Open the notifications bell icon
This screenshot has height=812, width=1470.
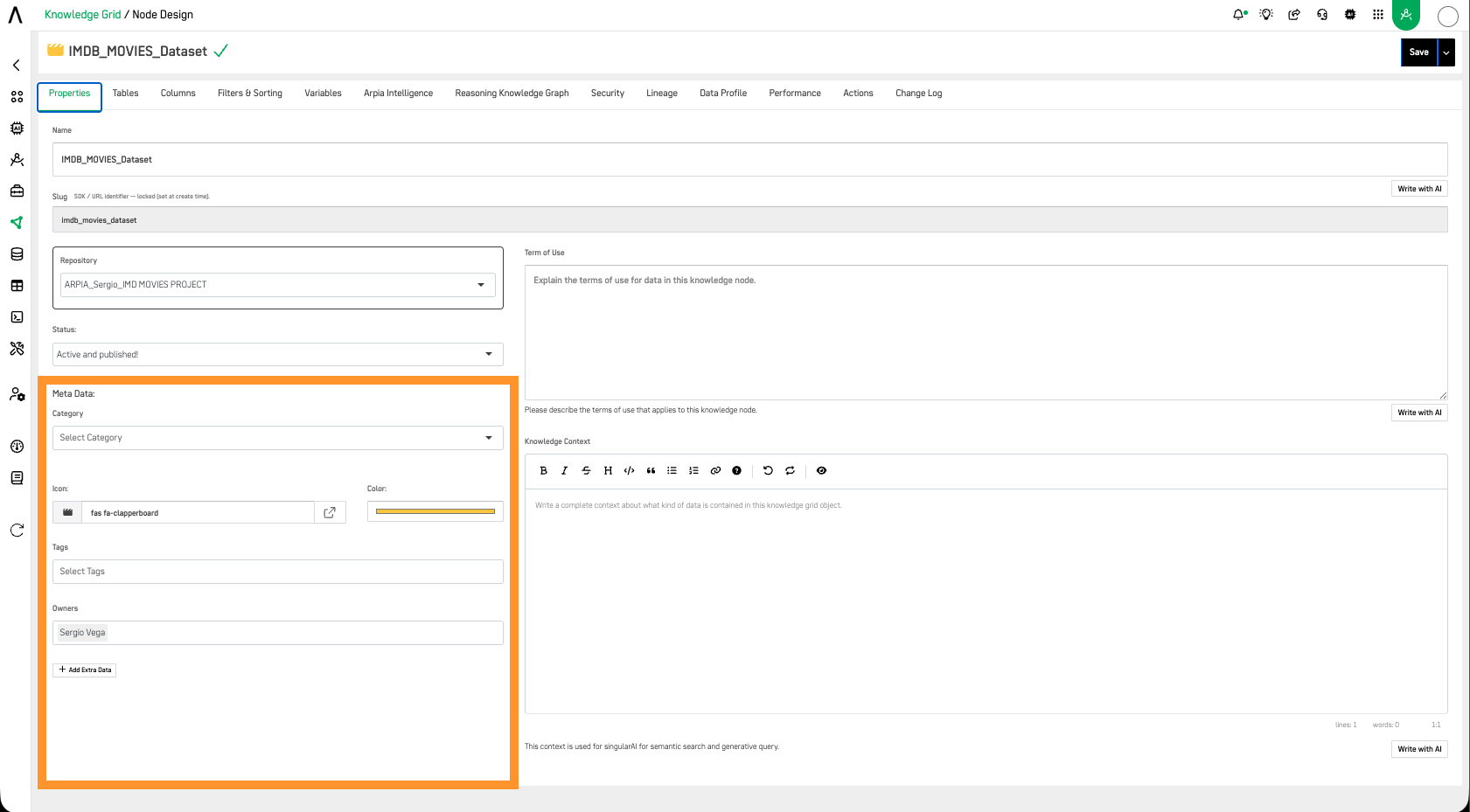(x=1239, y=14)
